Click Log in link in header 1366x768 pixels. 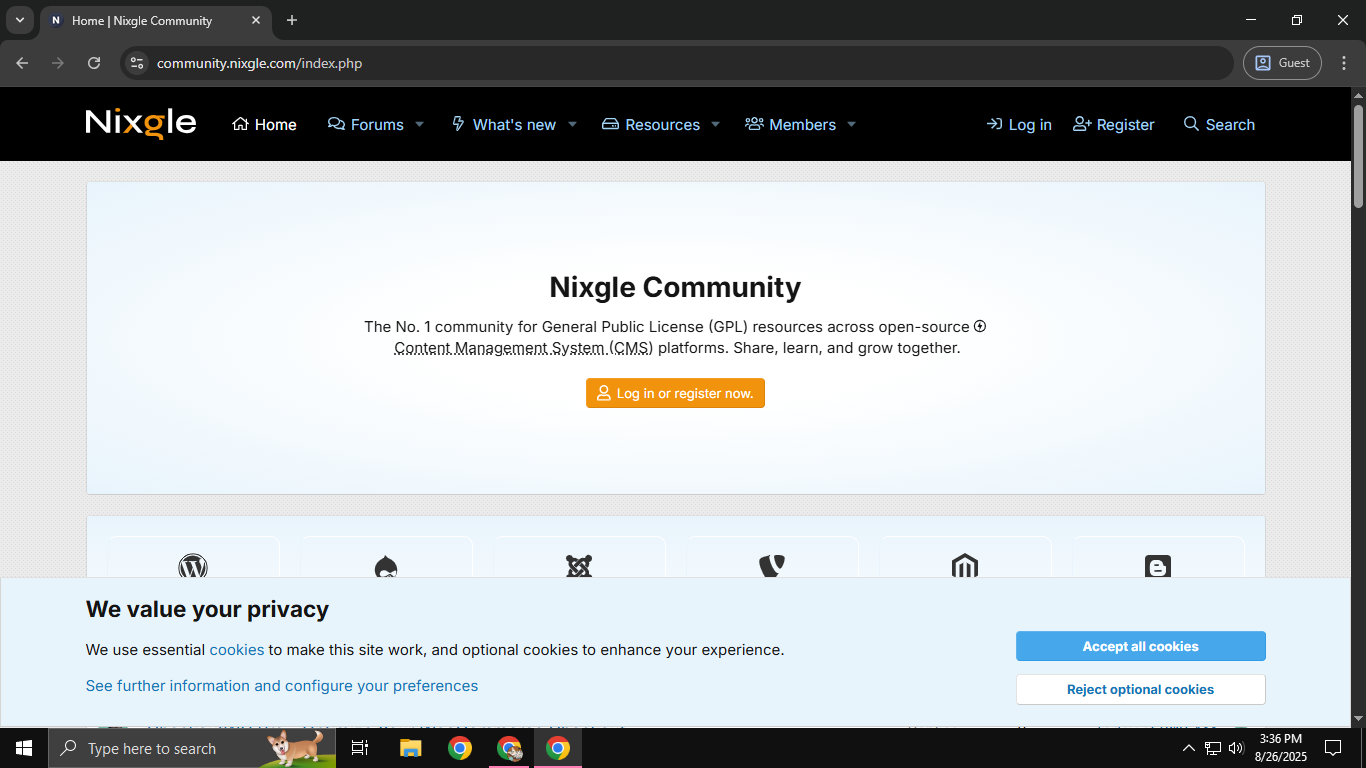tap(1019, 124)
